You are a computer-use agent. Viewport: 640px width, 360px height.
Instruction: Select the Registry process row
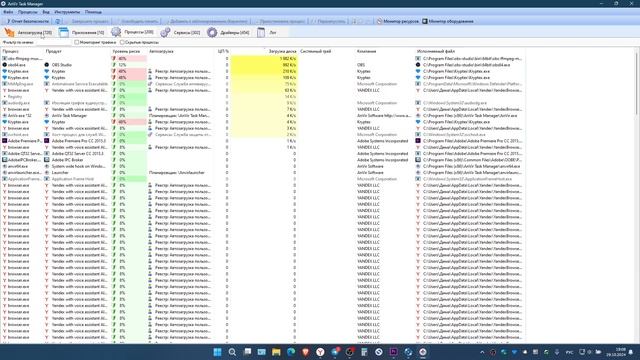[263, 97]
